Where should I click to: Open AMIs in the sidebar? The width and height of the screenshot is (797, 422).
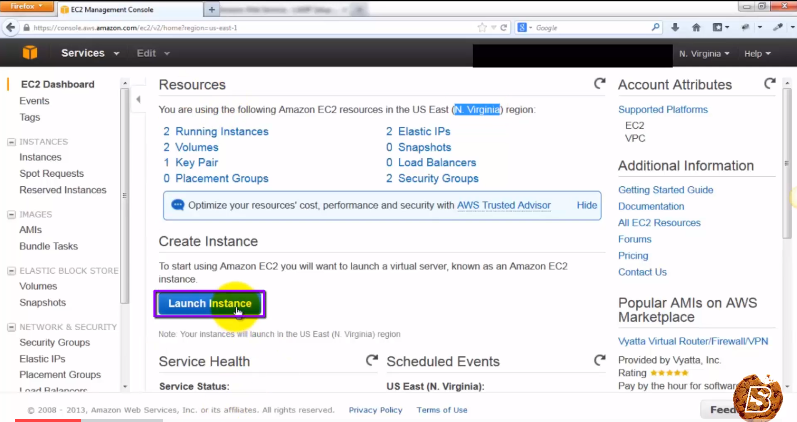pos(30,230)
